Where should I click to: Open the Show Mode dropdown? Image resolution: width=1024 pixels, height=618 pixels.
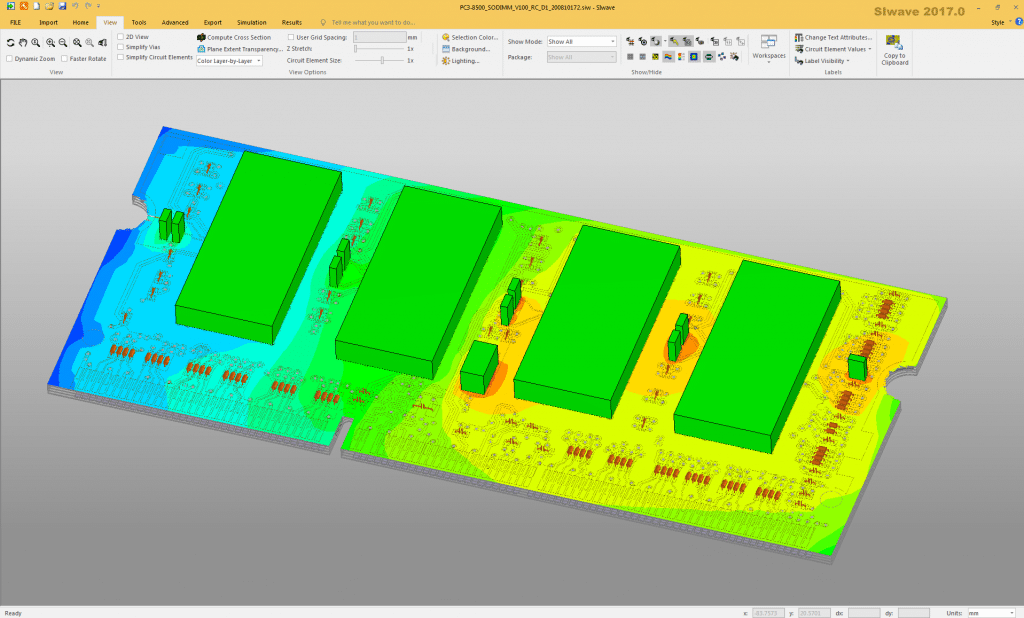coord(581,40)
